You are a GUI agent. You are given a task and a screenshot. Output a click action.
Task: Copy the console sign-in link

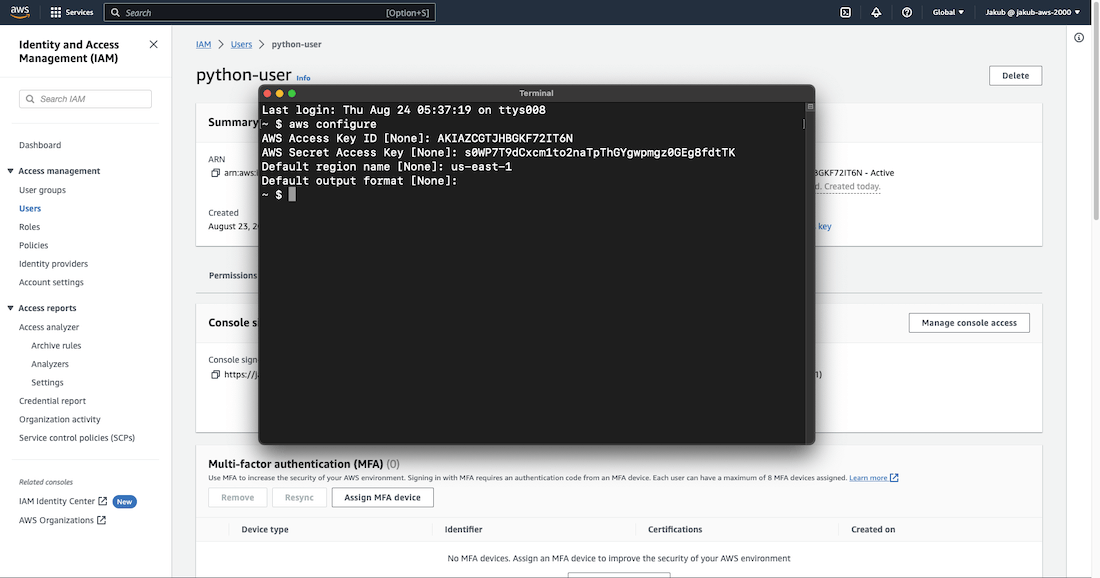point(215,375)
